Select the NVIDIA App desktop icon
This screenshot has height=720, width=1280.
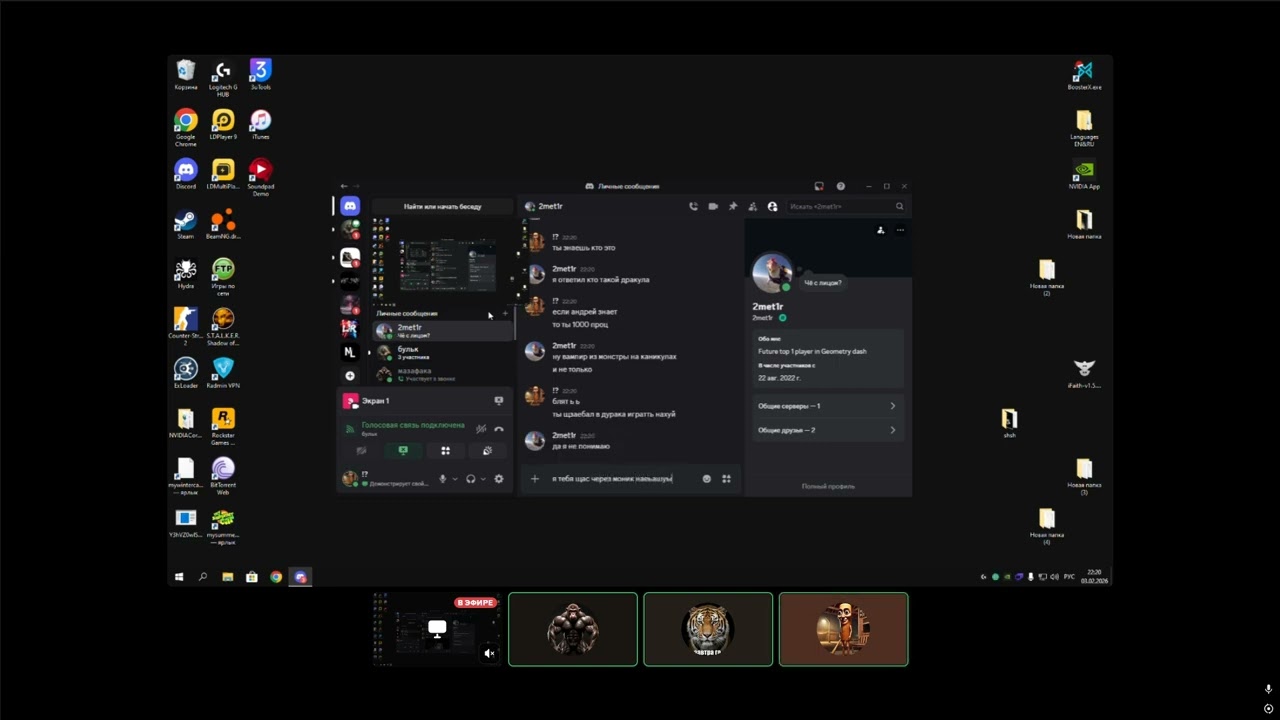click(x=1084, y=174)
